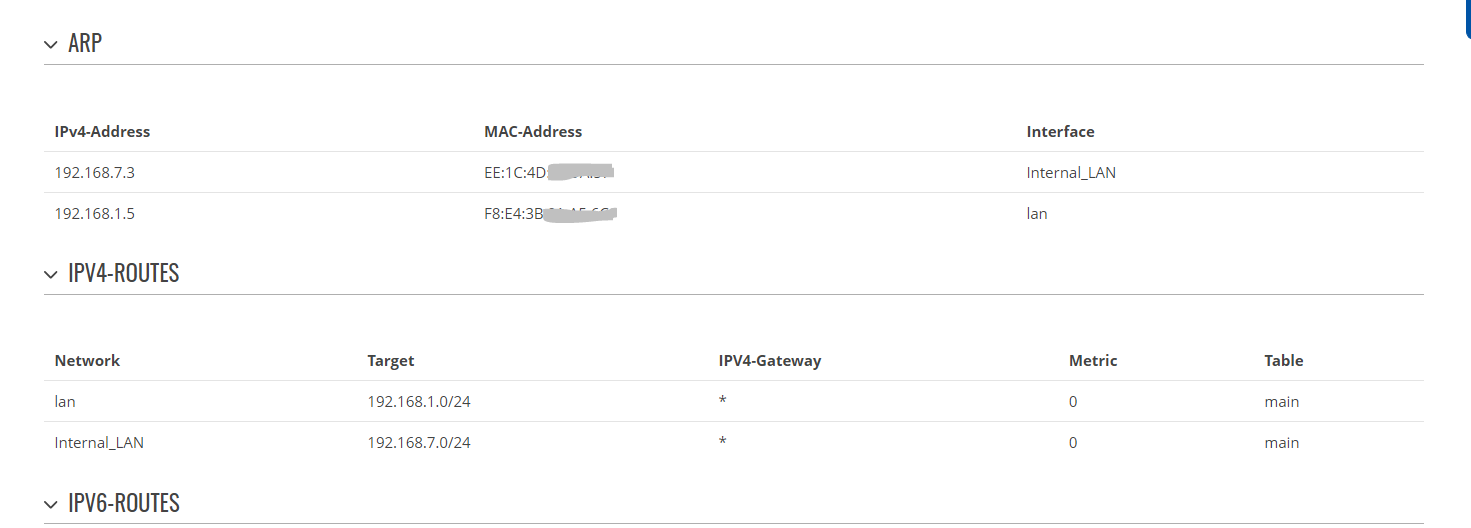The image size is (1471, 528).
Task: Select the 192.168.1.0/24 target cell
Action: pyautogui.click(x=418, y=402)
